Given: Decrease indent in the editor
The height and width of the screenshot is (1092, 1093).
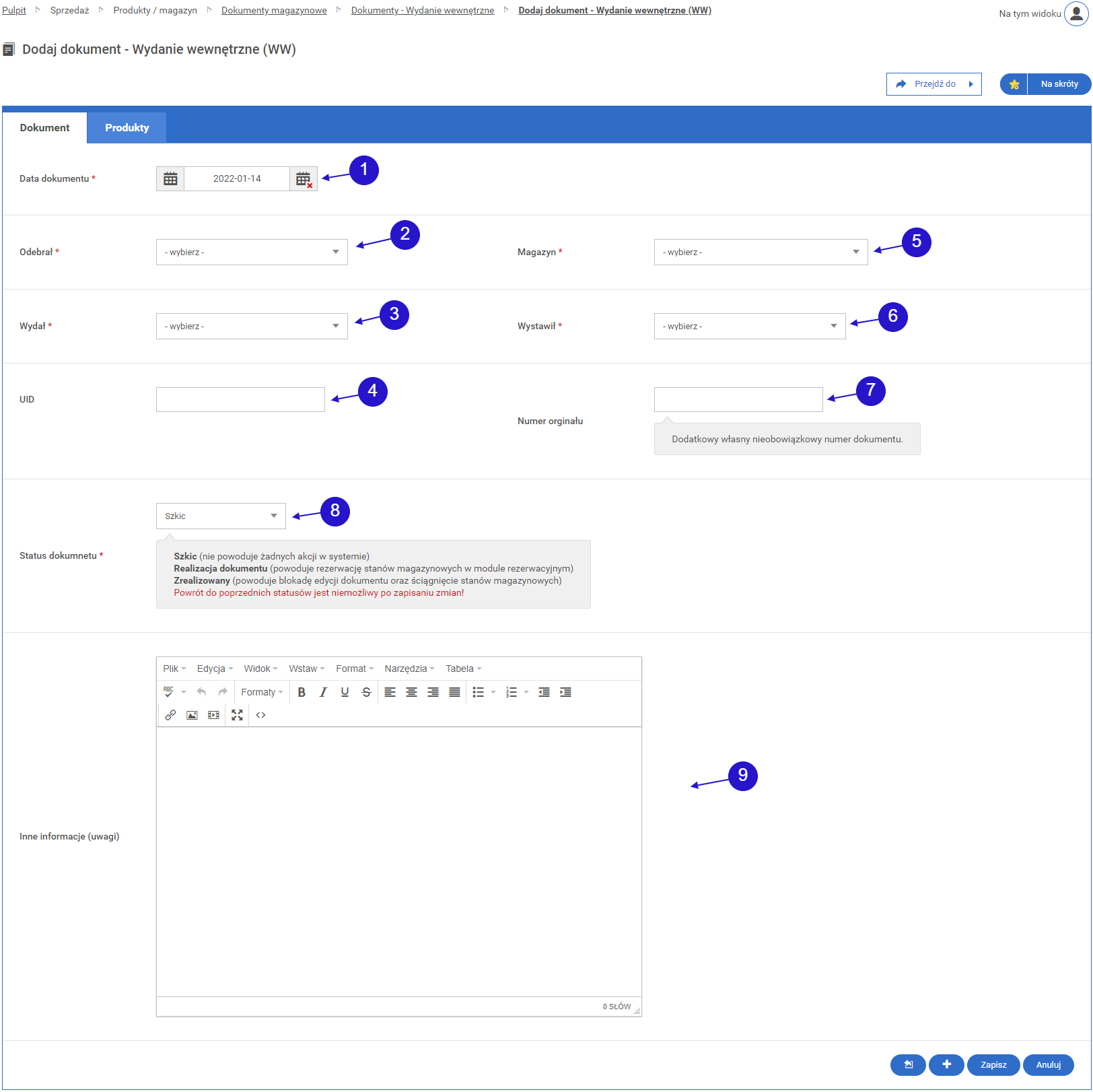Looking at the screenshot, I should pyautogui.click(x=544, y=692).
